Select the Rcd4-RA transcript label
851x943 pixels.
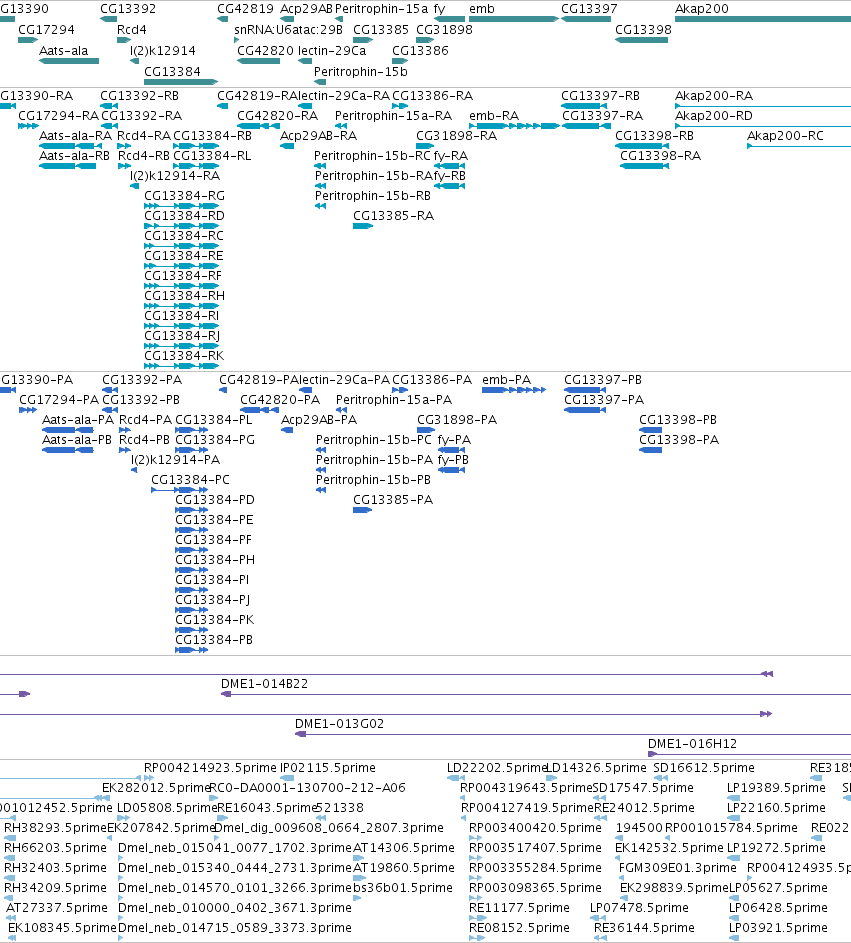(144, 136)
